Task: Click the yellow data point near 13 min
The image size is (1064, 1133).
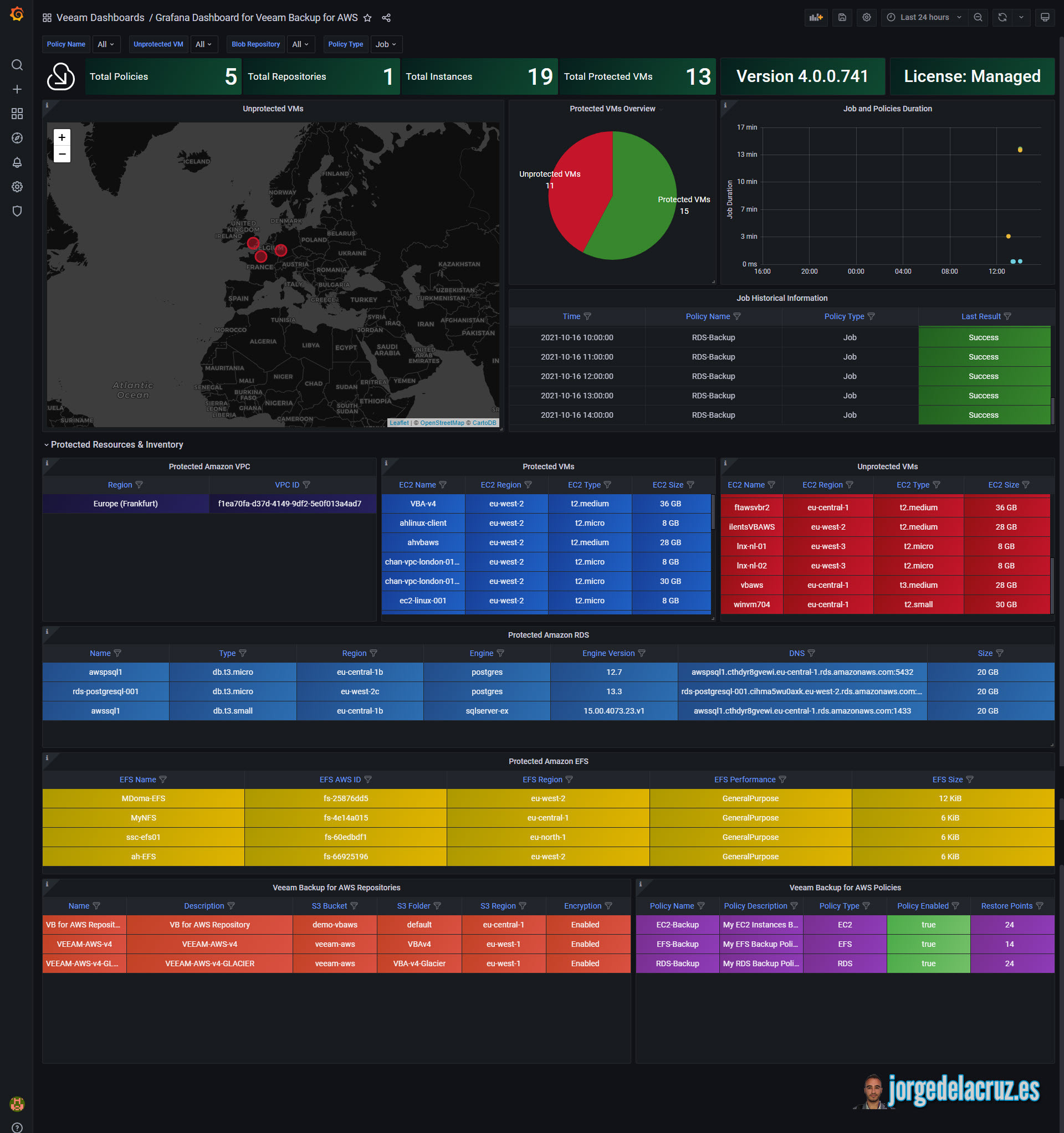Action: coord(1020,150)
